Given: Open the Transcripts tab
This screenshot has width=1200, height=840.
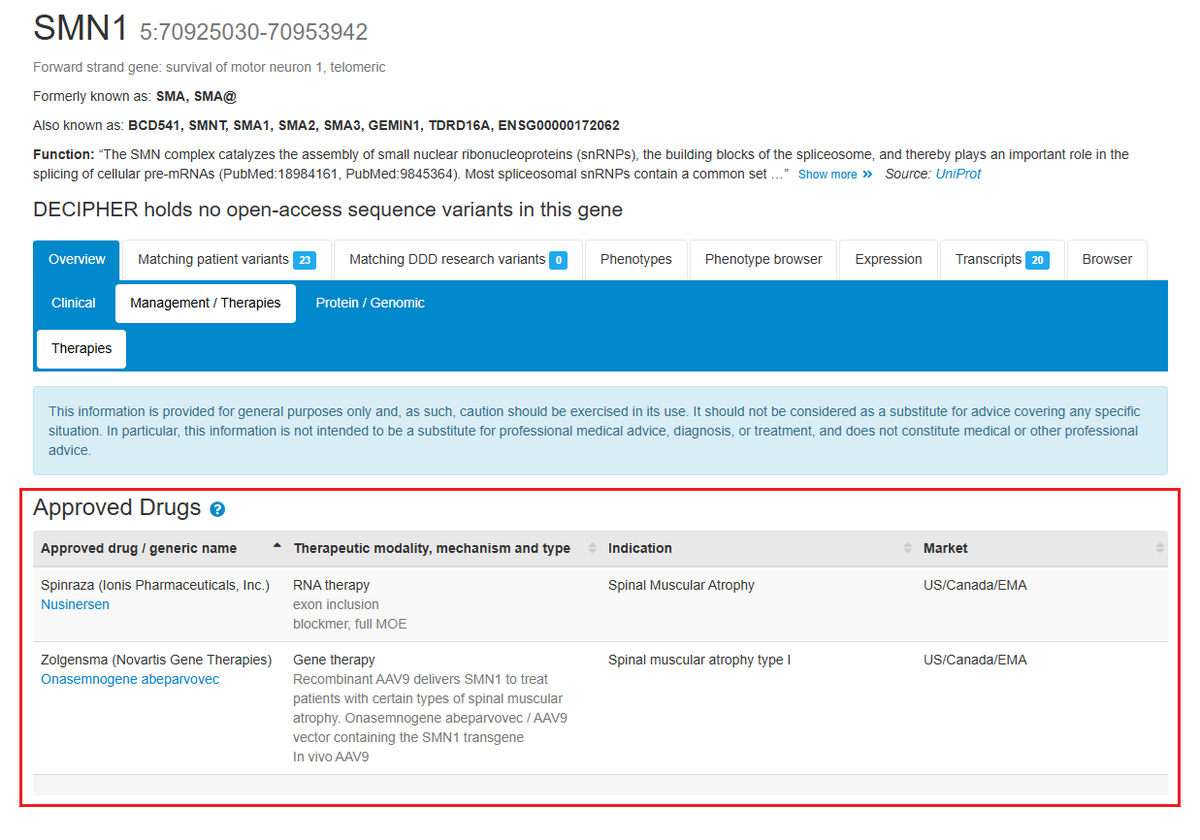Looking at the screenshot, I should [x=1002, y=260].
